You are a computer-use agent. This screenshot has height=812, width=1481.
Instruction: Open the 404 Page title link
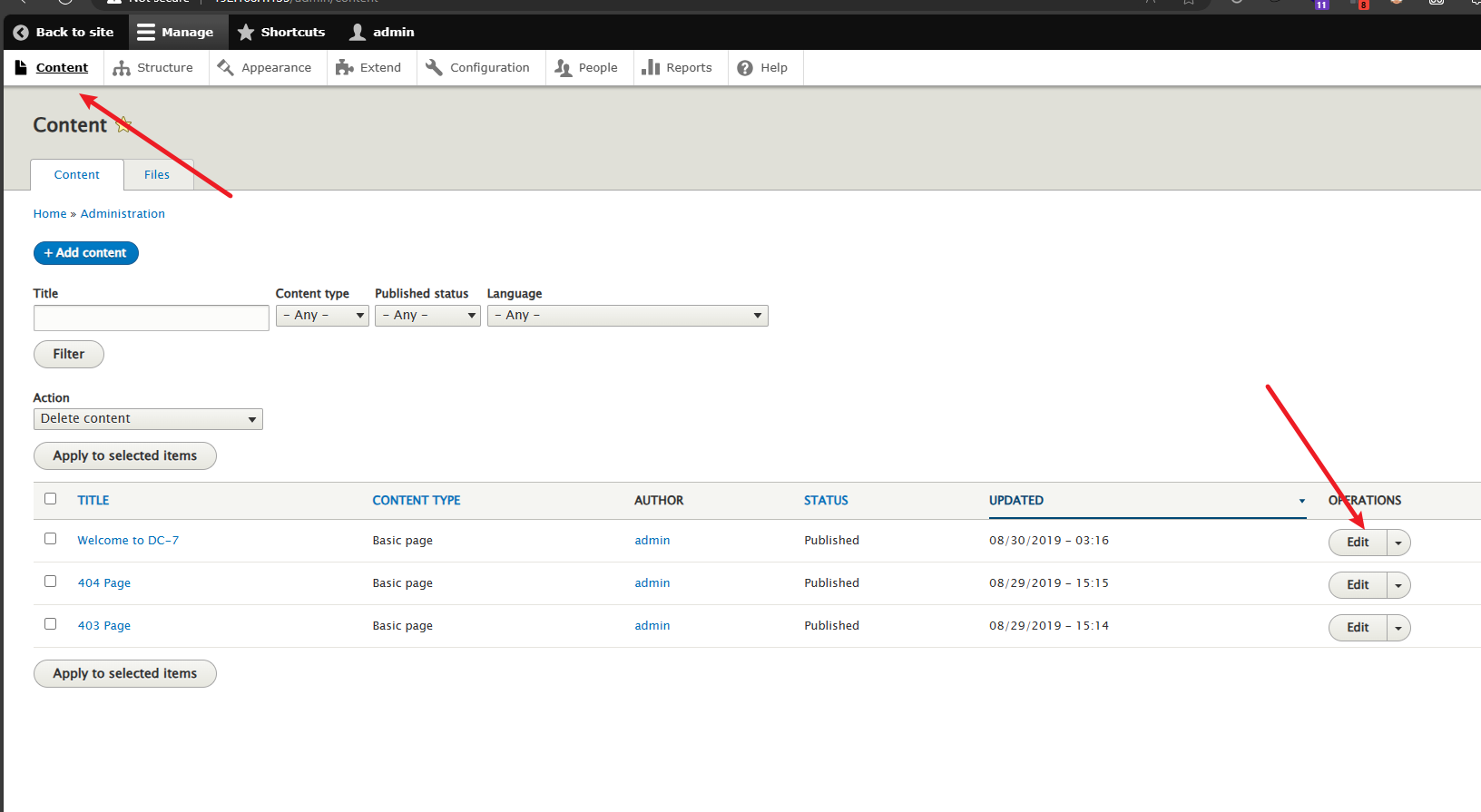[104, 582]
